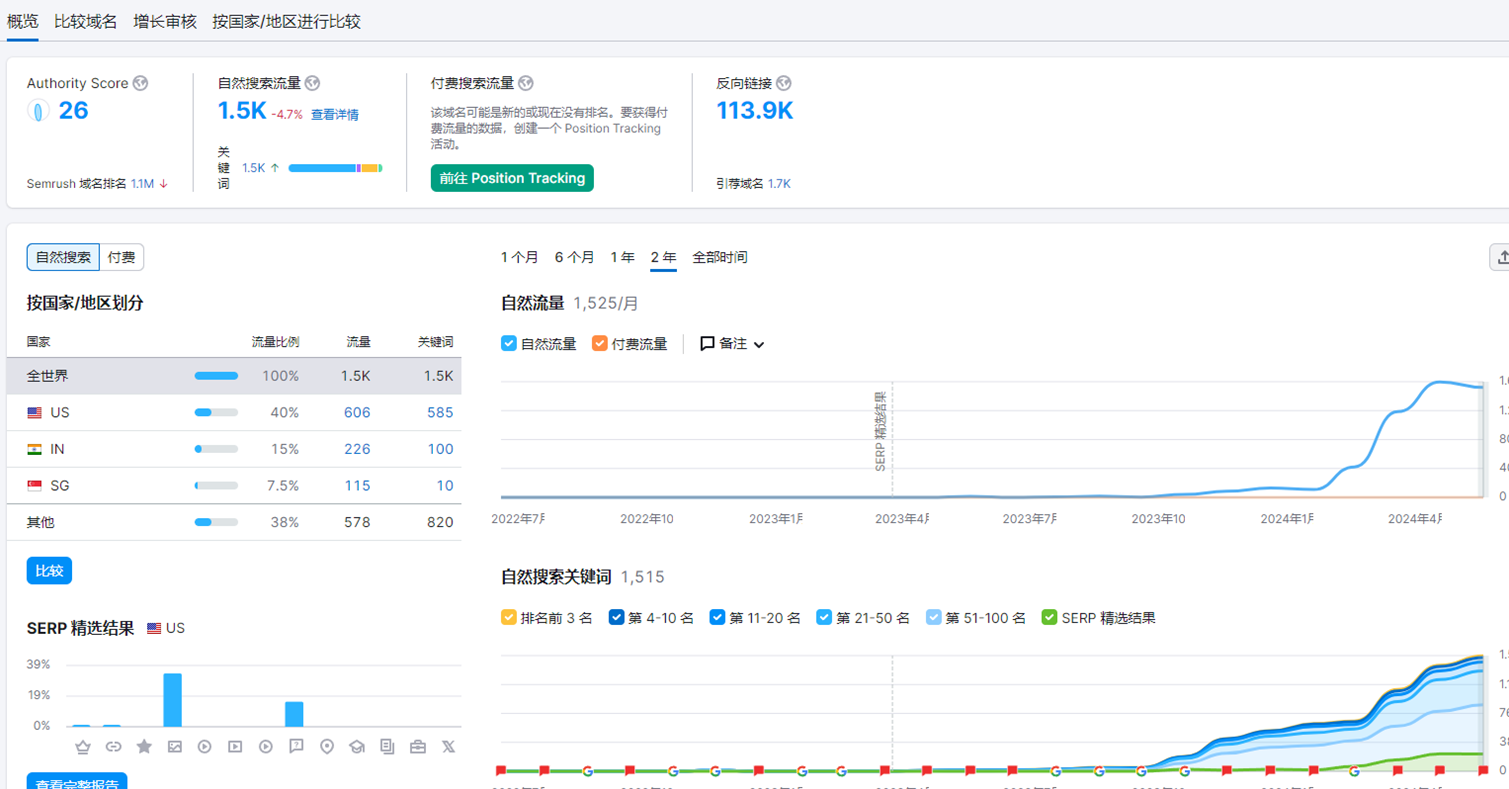Toggle the 排名前 3 名 checkbox
This screenshot has height=789, width=1509.
point(509,618)
